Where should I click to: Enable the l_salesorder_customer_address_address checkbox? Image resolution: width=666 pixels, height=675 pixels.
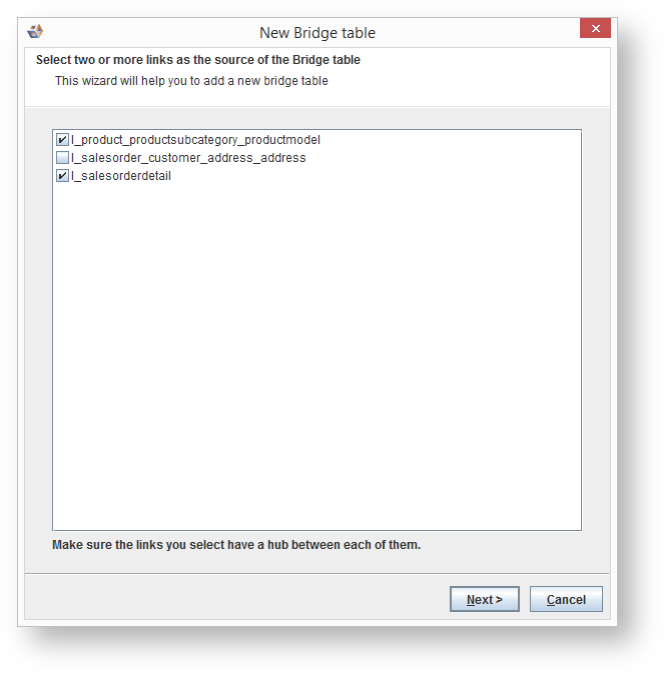coord(63,158)
